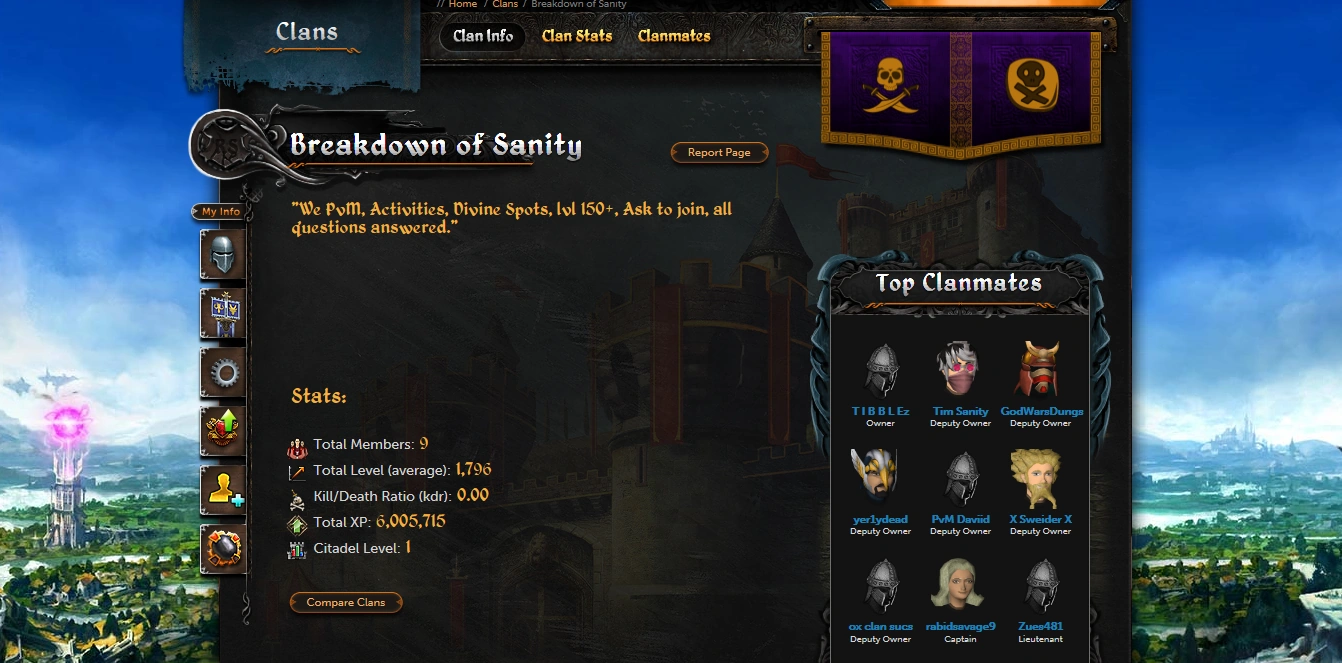Click the gear settings sidebar icon

point(222,373)
